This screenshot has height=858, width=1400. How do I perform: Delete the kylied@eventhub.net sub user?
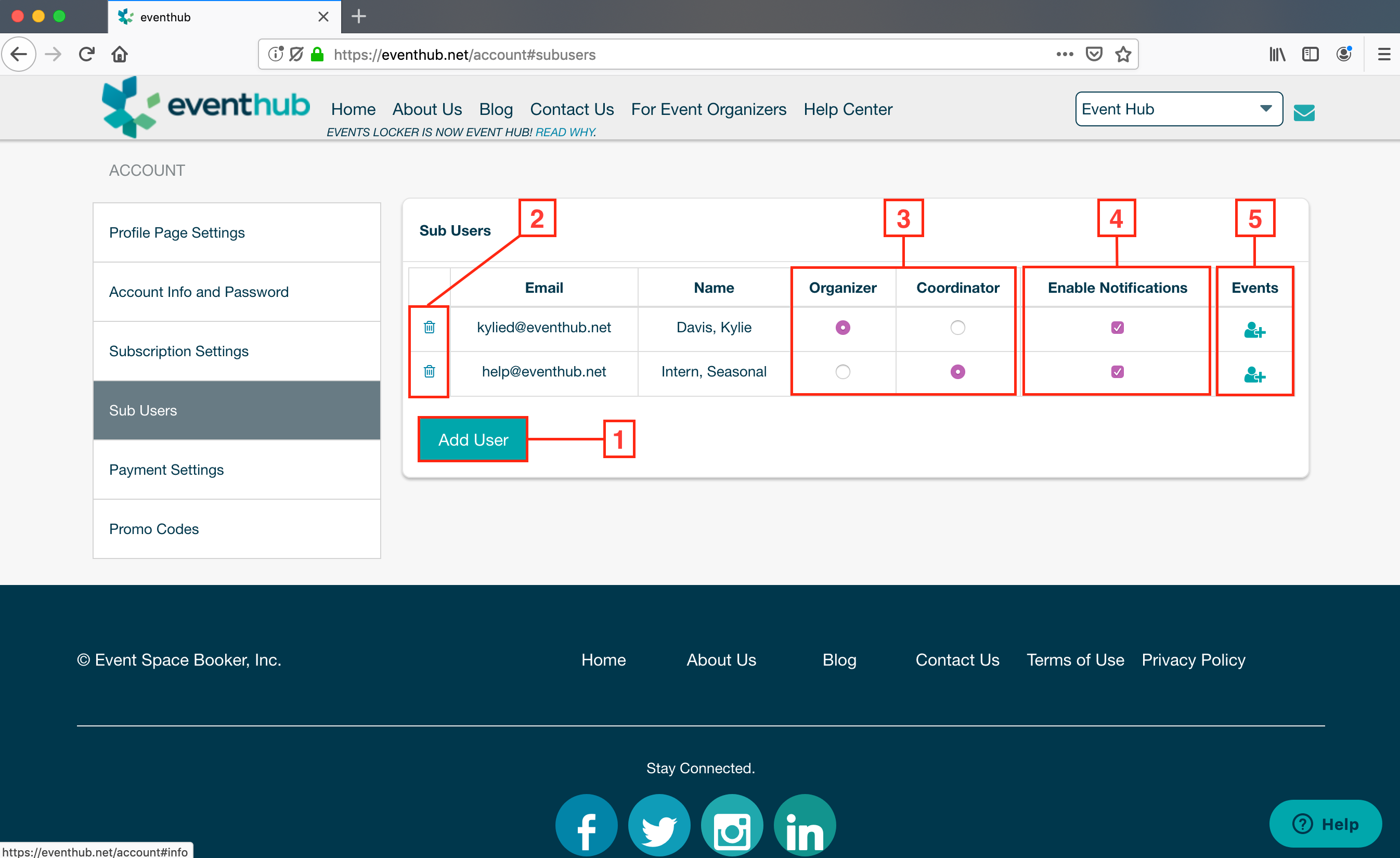(x=429, y=327)
